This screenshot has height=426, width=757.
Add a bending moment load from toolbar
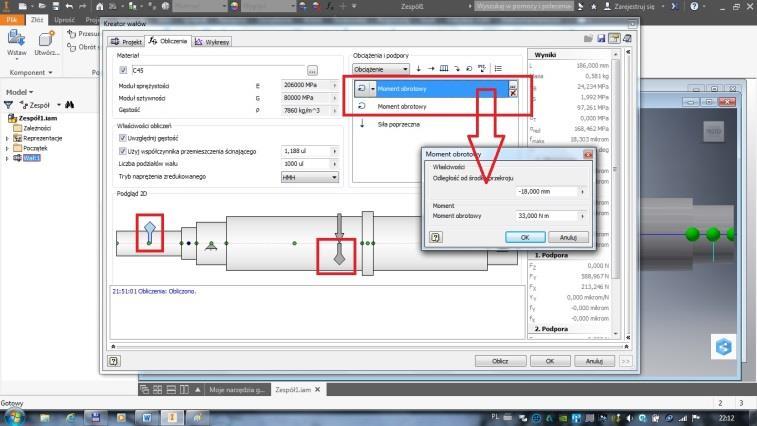click(x=457, y=69)
